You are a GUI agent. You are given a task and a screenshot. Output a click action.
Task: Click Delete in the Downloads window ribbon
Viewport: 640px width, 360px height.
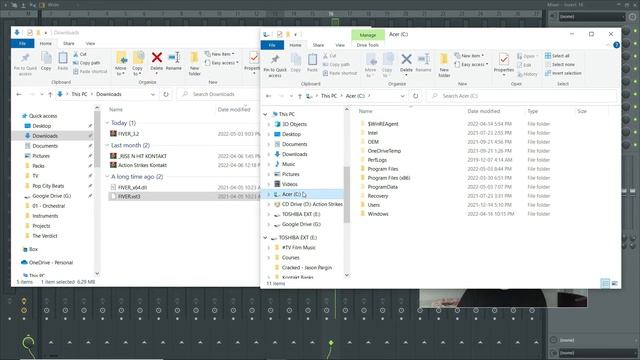pyautogui.click(x=157, y=61)
